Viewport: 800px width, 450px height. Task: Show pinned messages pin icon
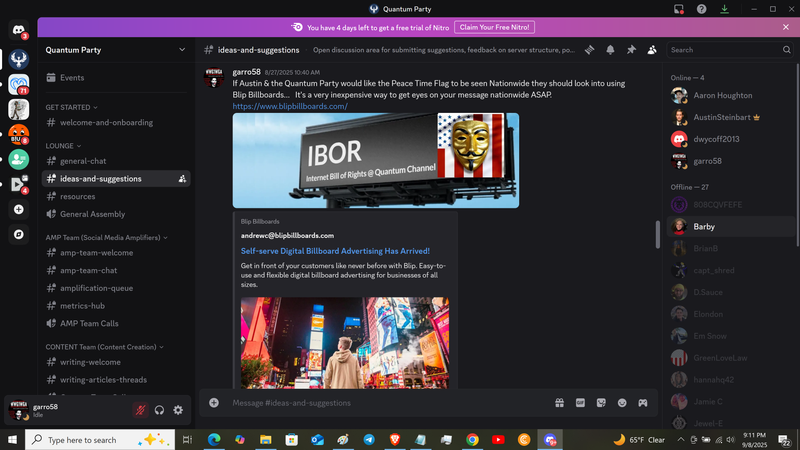(x=631, y=50)
